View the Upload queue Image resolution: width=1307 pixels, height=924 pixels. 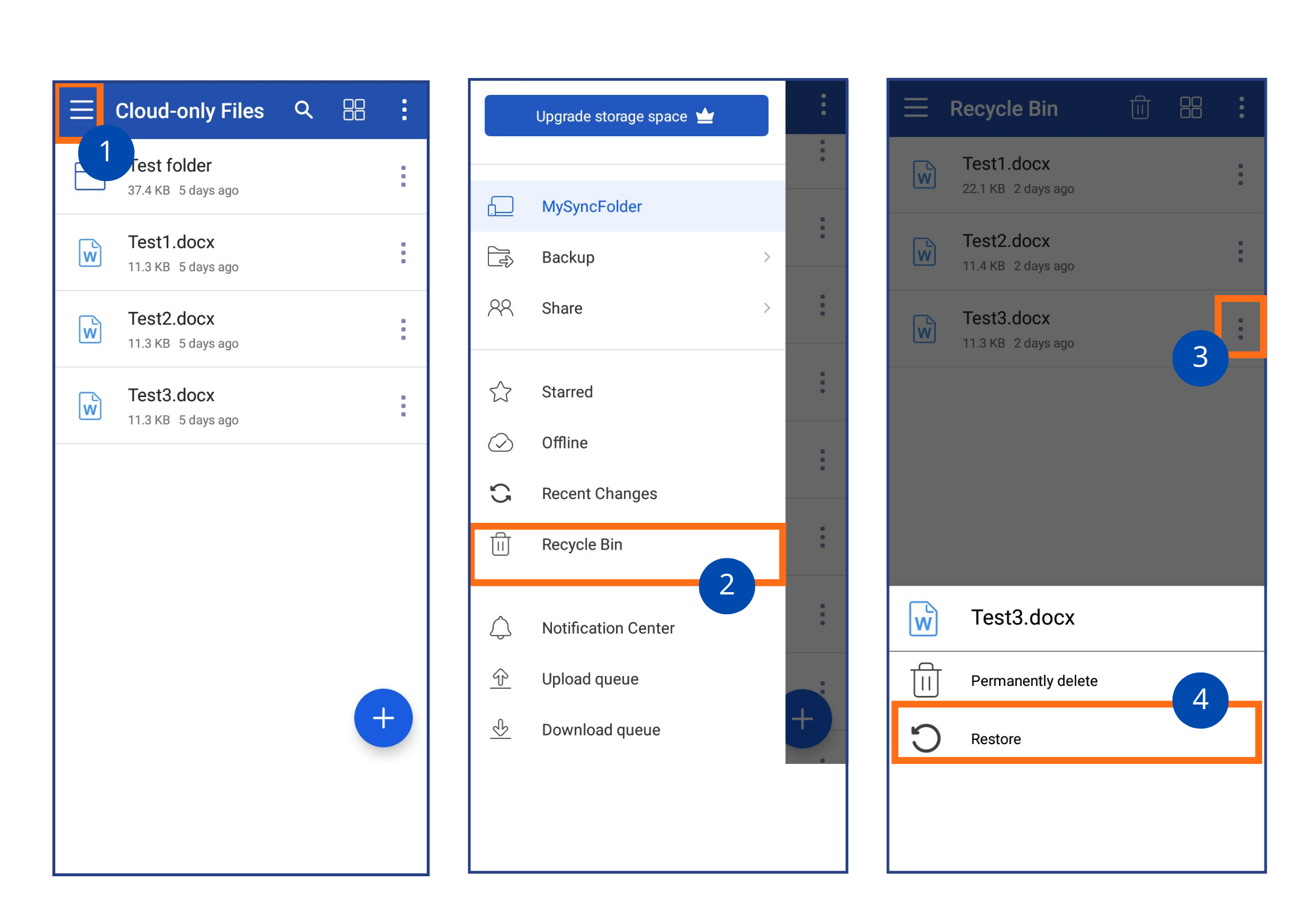pos(628,679)
